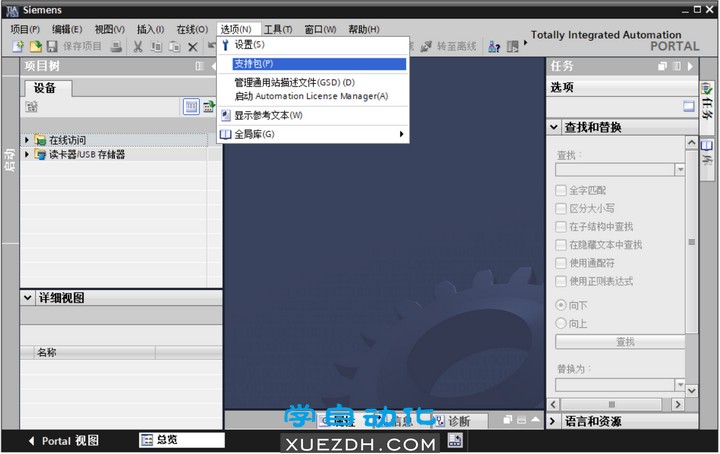
Task: Open the 替换为 combo box dropdown arrow
Action: point(680,384)
